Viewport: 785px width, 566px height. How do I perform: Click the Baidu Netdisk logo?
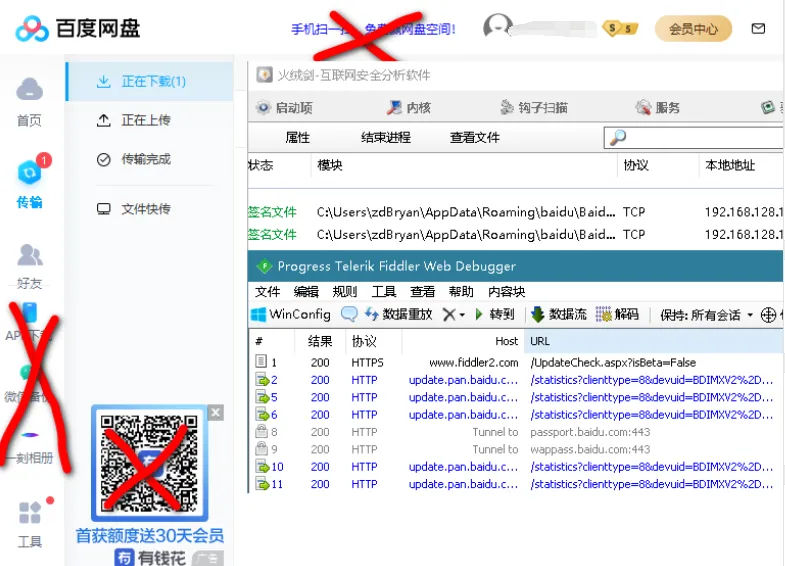78,28
